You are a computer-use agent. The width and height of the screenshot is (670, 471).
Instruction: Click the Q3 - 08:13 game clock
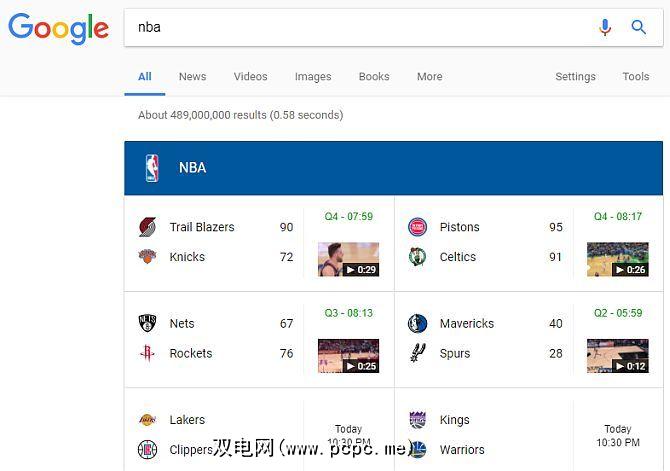tap(349, 313)
